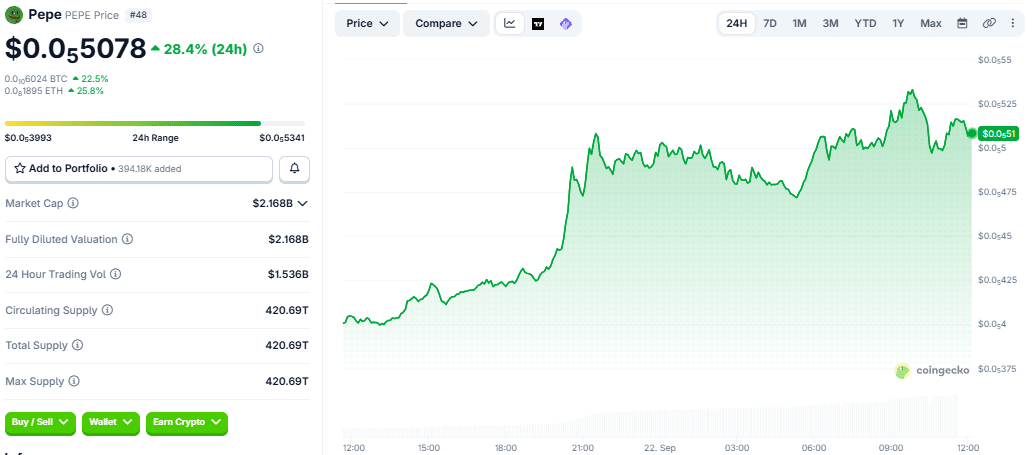The width and height of the screenshot is (1033, 455).
Task: Click the 21:00 time axis label
Action: (583, 448)
